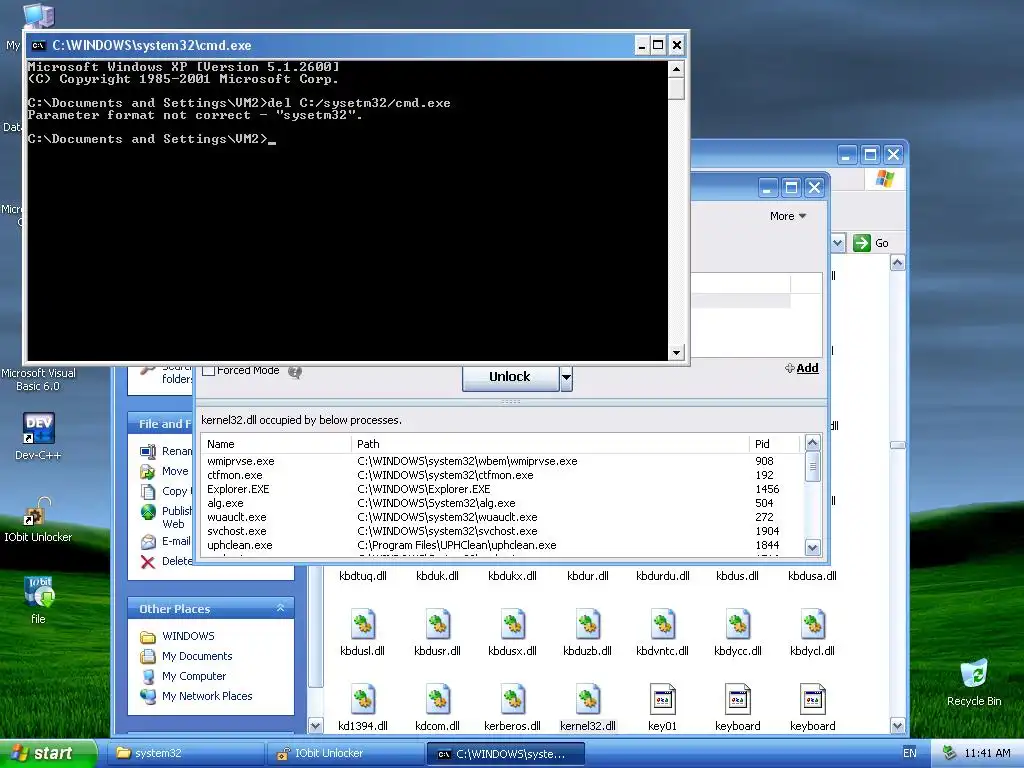Click the EN language indicator in taskbar
Screen dimensions: 1024x768
(910, 753)
